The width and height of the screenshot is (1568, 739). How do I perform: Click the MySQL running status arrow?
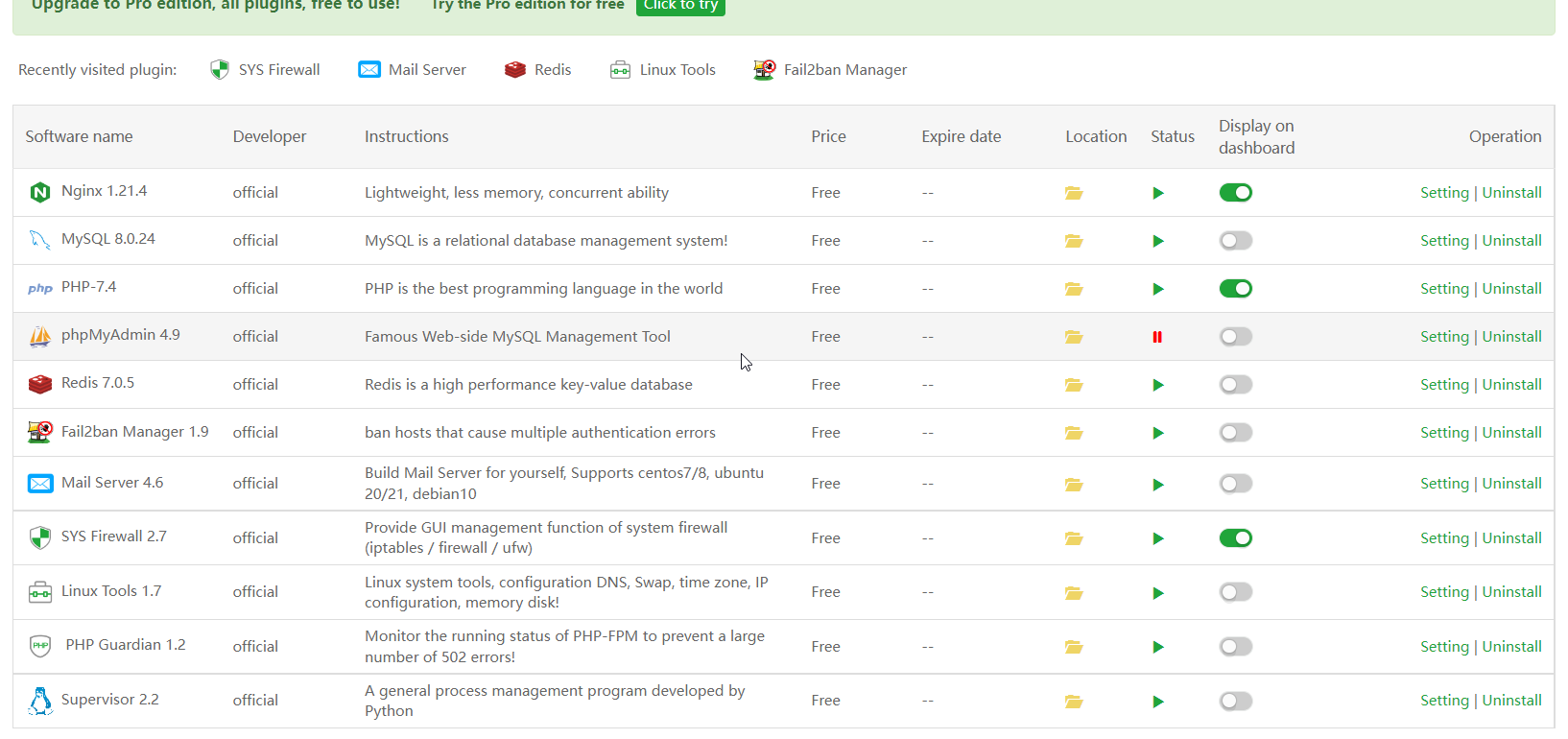coord(1158,241)
